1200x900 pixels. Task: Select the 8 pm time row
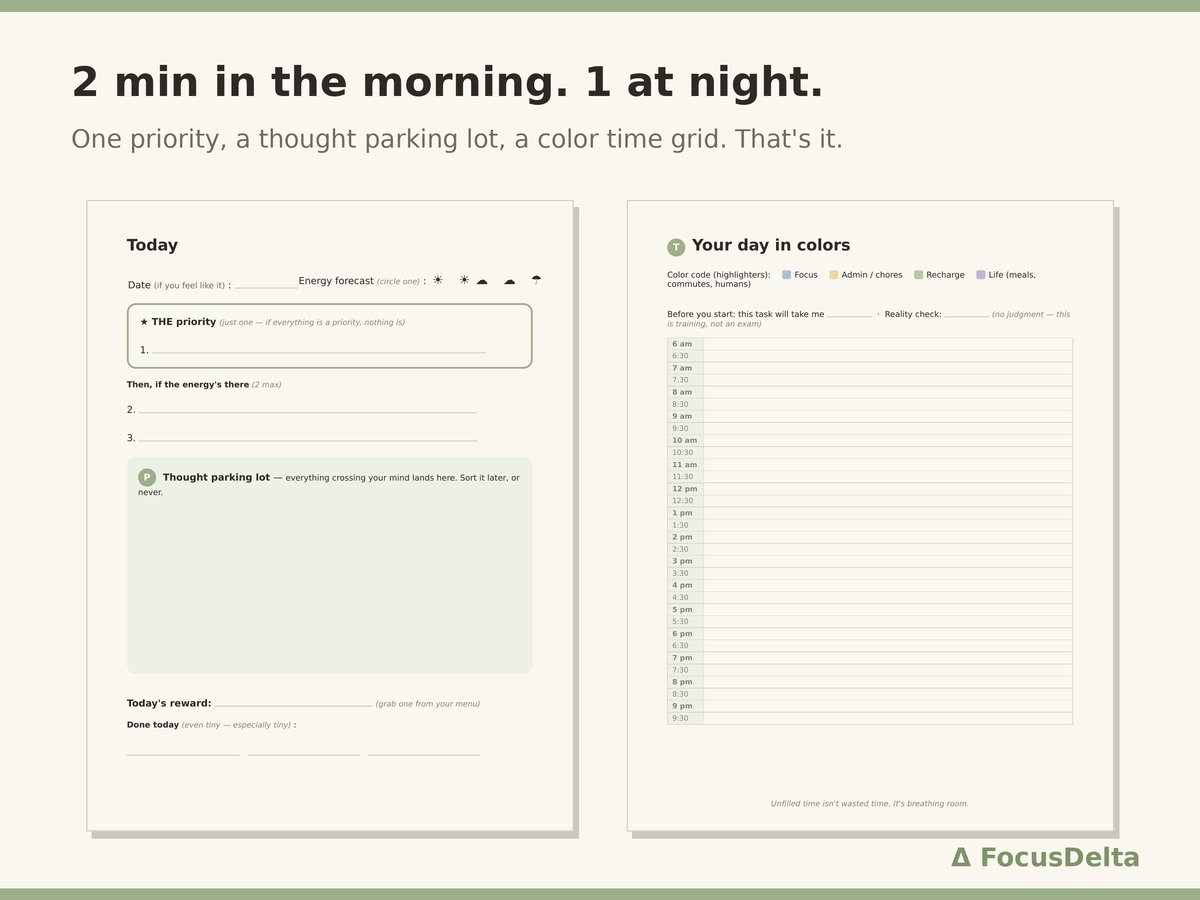click(870, 682)
